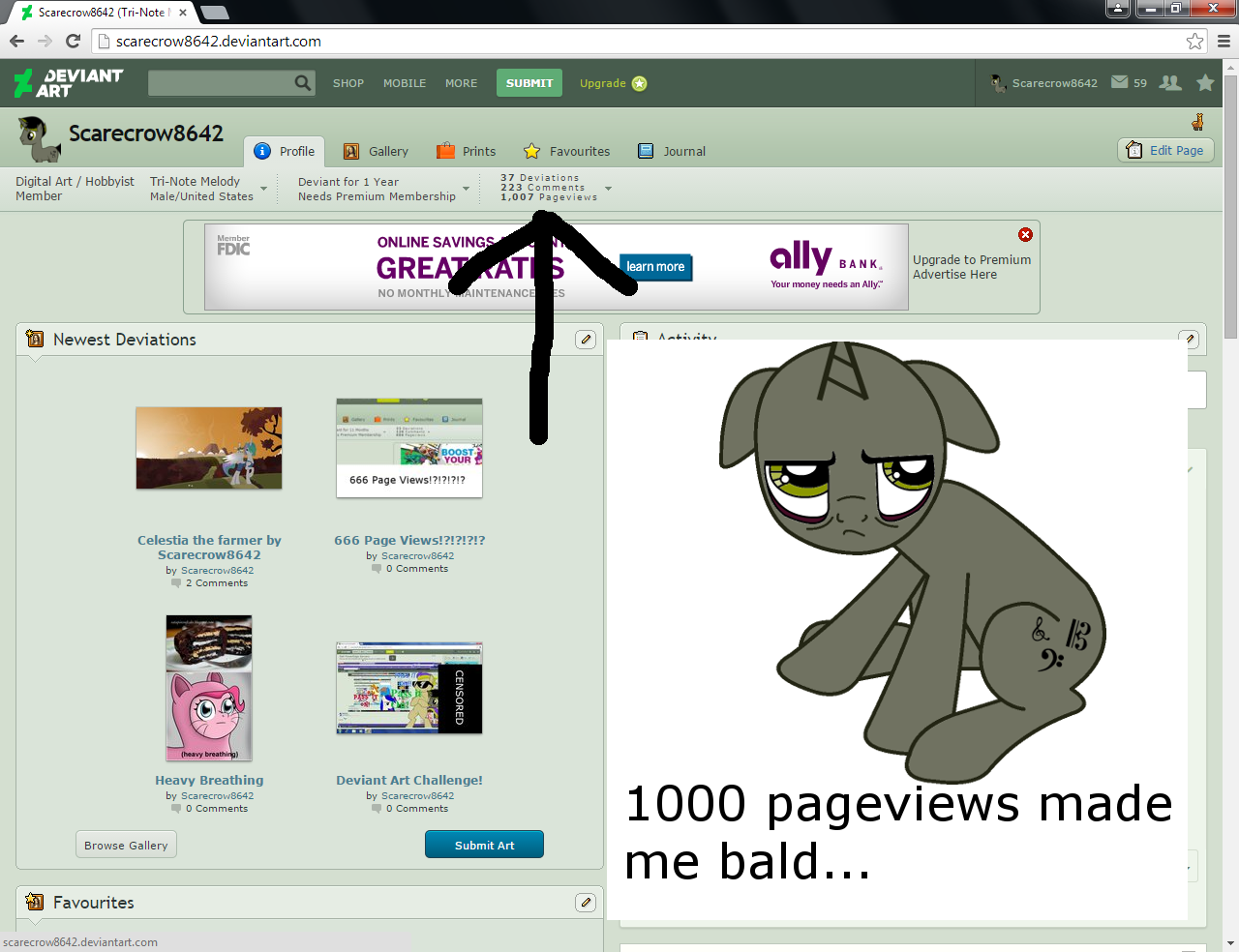Screen dimensions: 1239x952
Task: Open the Favourites tab
Action: pyautogui.click(x=567, y=151)
